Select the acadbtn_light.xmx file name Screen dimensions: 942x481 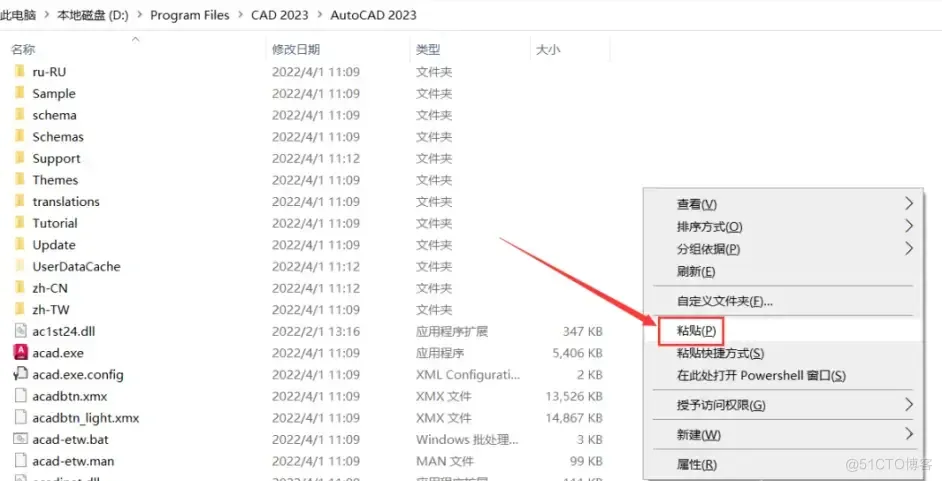coord(86,417)
